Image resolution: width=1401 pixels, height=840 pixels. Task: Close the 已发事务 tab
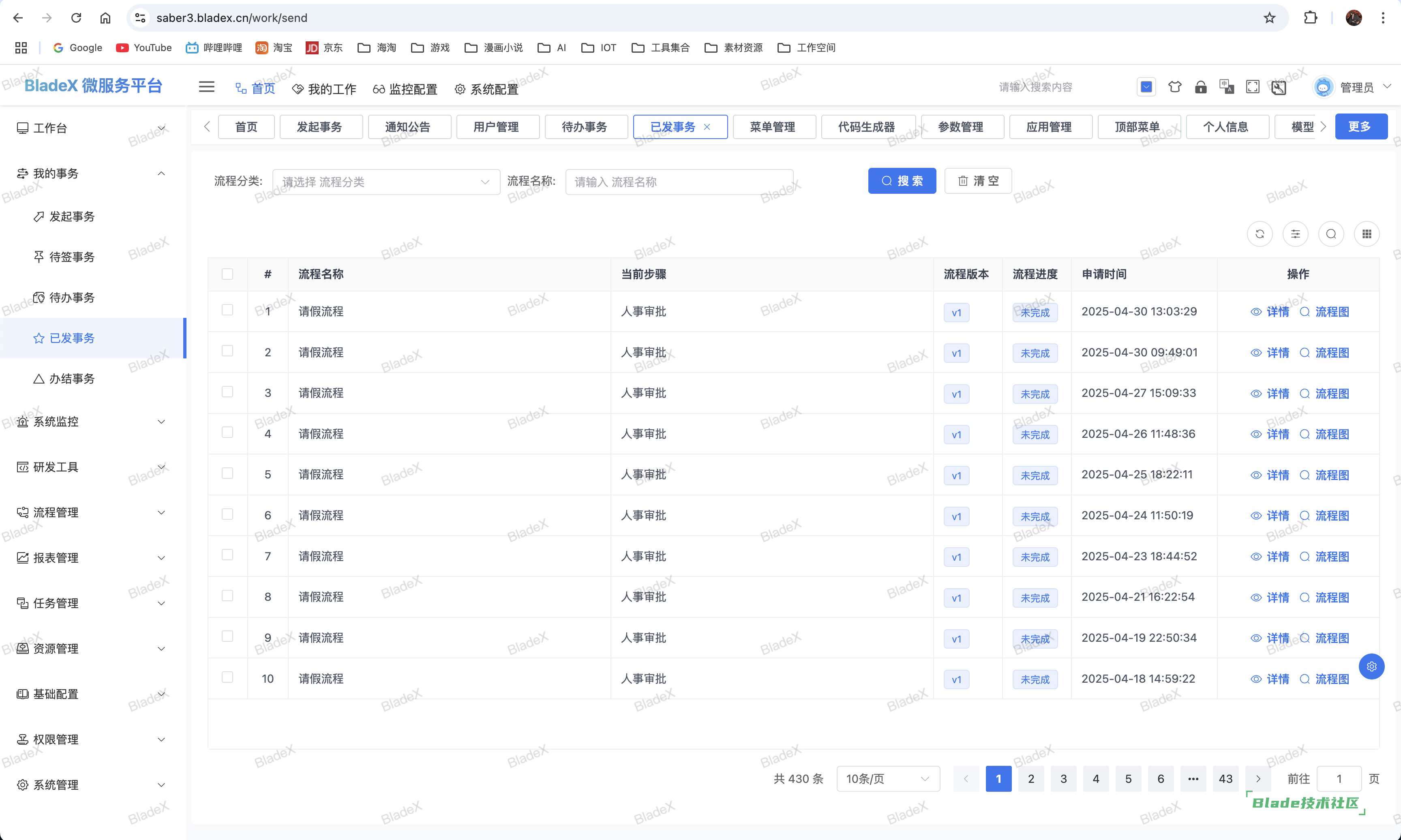click(707, 127)
